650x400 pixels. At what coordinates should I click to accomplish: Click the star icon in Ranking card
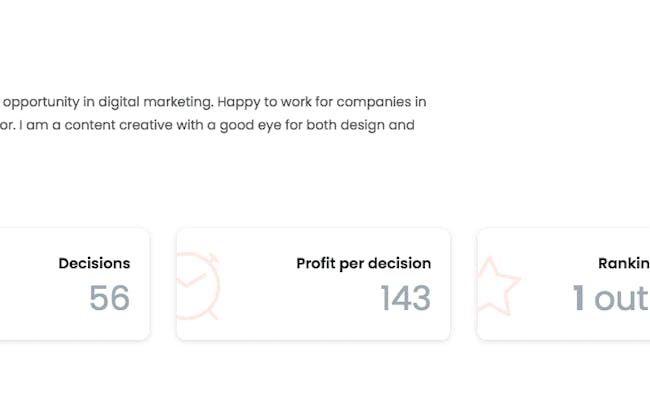[498, 286]
